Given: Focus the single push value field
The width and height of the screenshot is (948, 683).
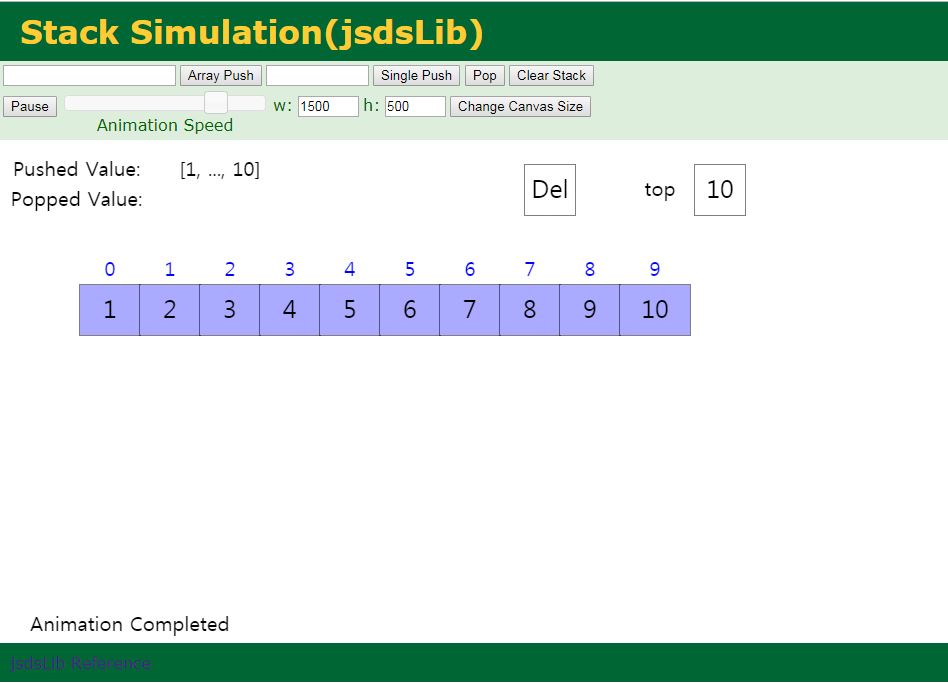Looking at the screenshot, I should pyautogui.click(x=317, y=76).
